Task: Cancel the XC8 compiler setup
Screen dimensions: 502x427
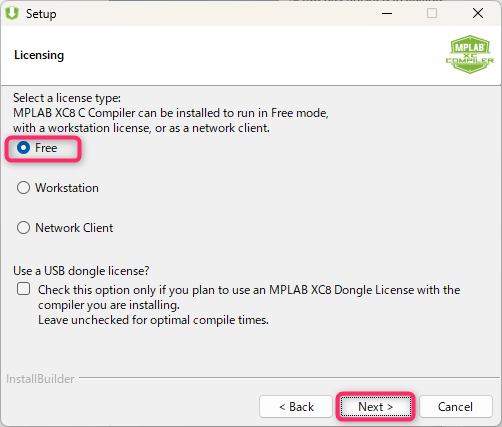Action: click(456, 407)
